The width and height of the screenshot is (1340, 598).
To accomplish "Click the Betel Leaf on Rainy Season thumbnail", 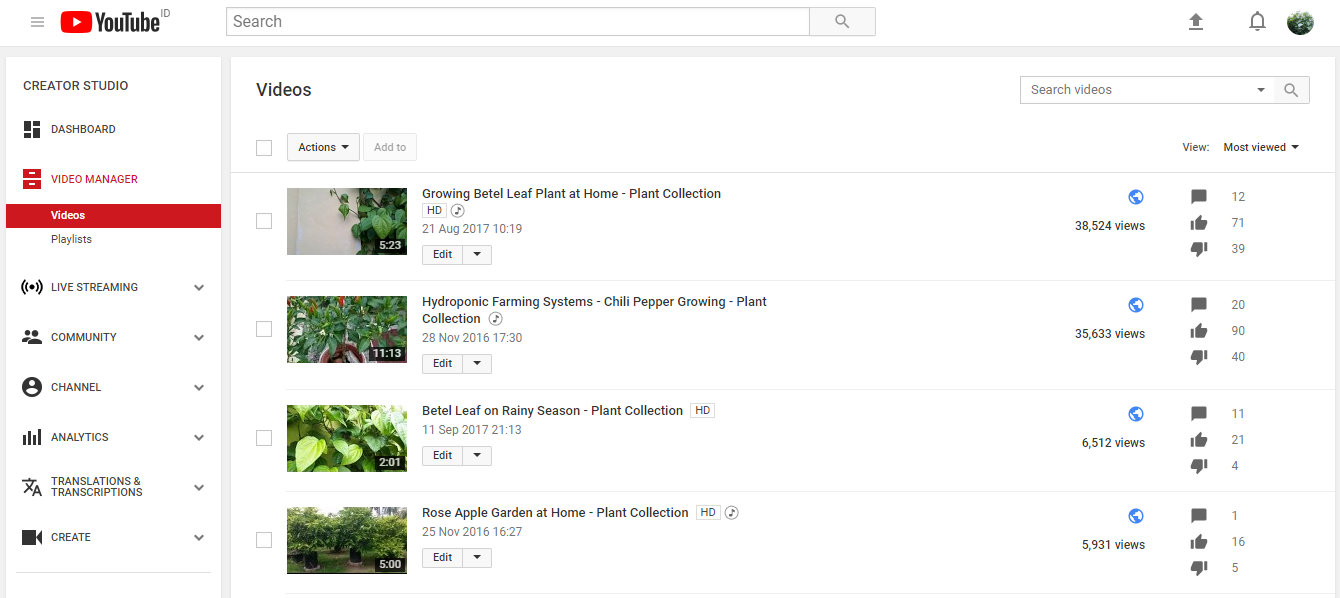I will point(347,438).
